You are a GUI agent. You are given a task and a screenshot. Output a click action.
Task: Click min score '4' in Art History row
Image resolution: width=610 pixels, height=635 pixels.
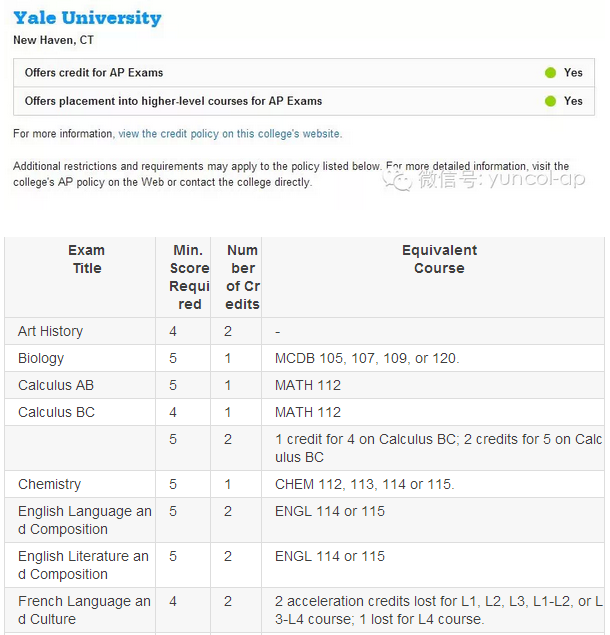(173, 331)
